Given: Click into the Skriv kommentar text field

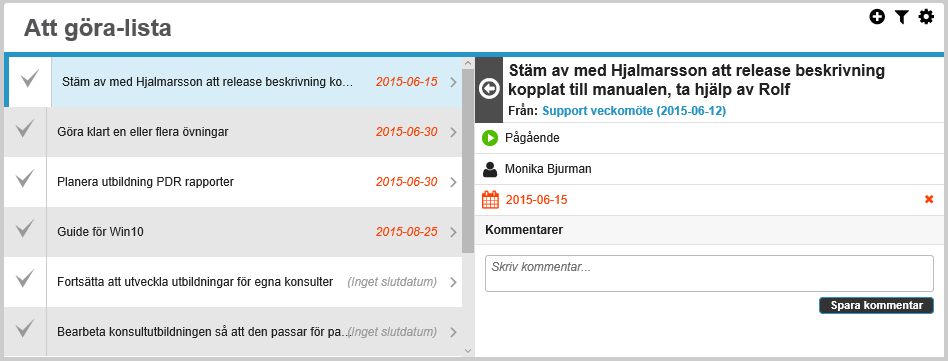Looking at the screenshot, I should point(709,273).
